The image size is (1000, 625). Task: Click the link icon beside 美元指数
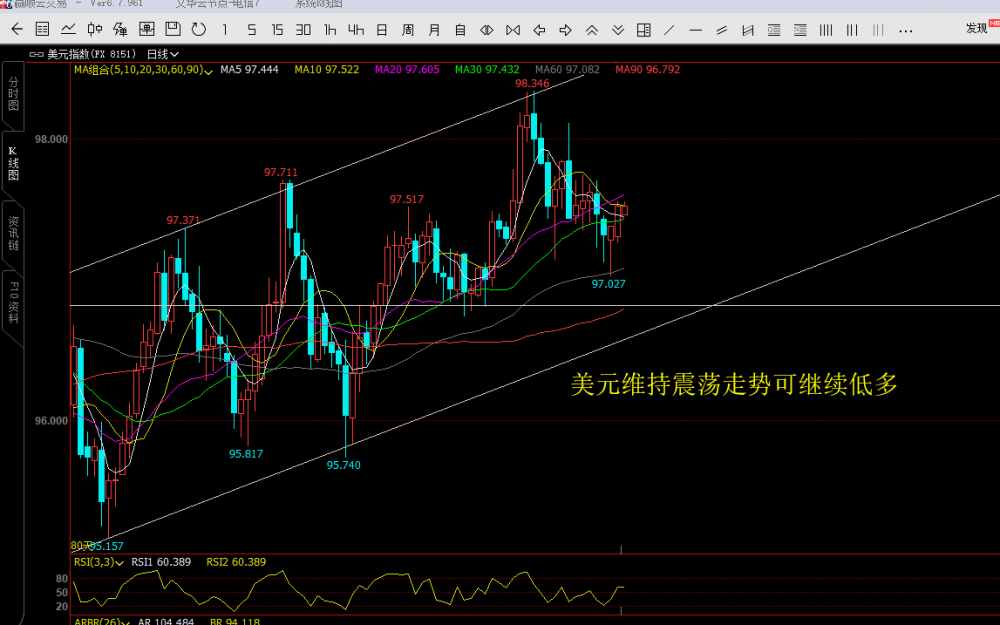(x=36, y=54)
